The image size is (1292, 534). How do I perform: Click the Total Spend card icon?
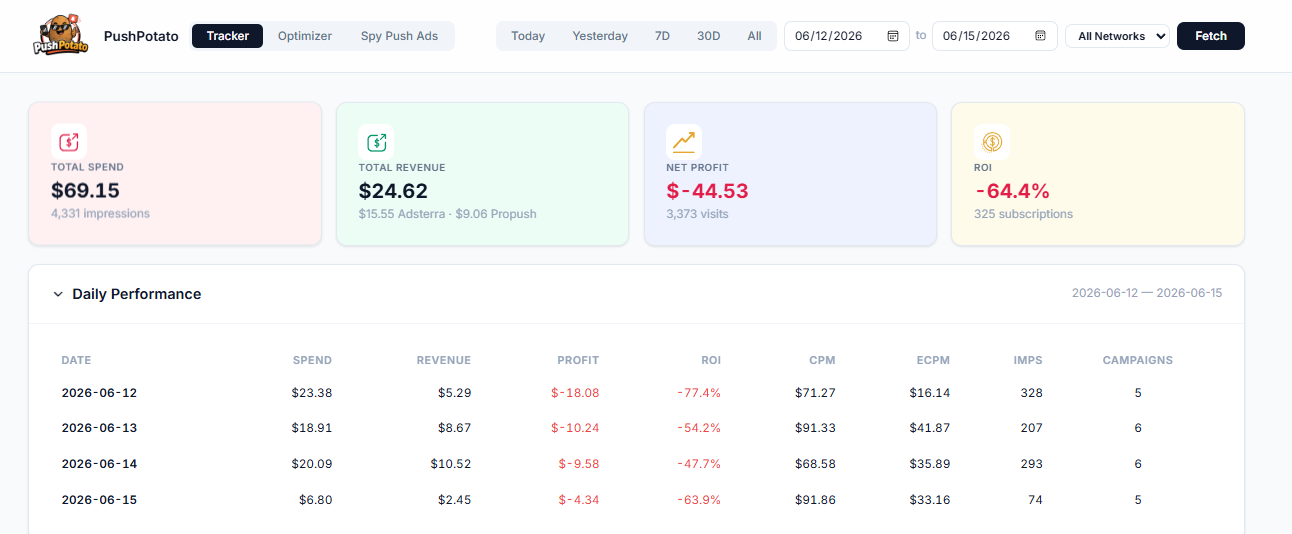click(x=69, y=142)
